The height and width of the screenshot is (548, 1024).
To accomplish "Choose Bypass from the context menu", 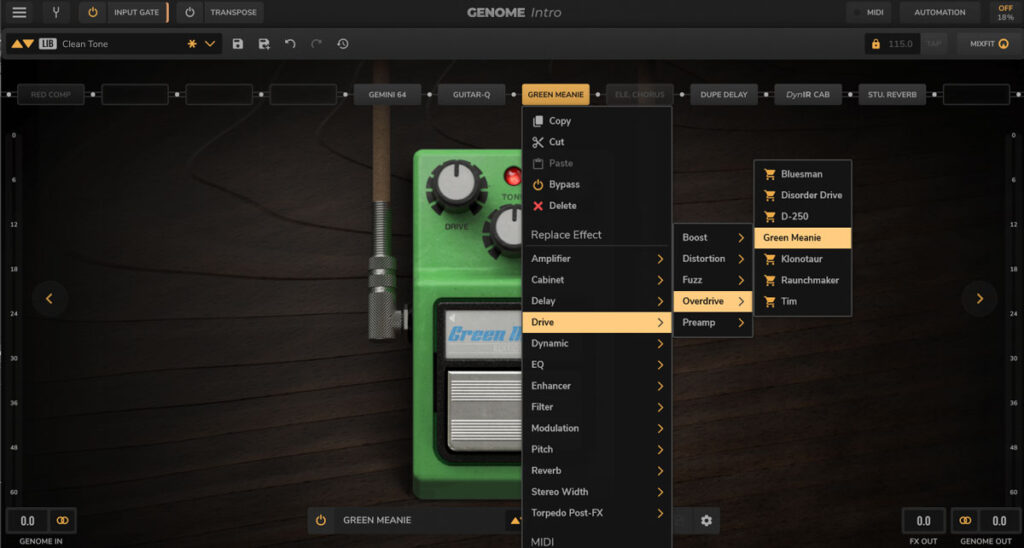I will [596, 184].
